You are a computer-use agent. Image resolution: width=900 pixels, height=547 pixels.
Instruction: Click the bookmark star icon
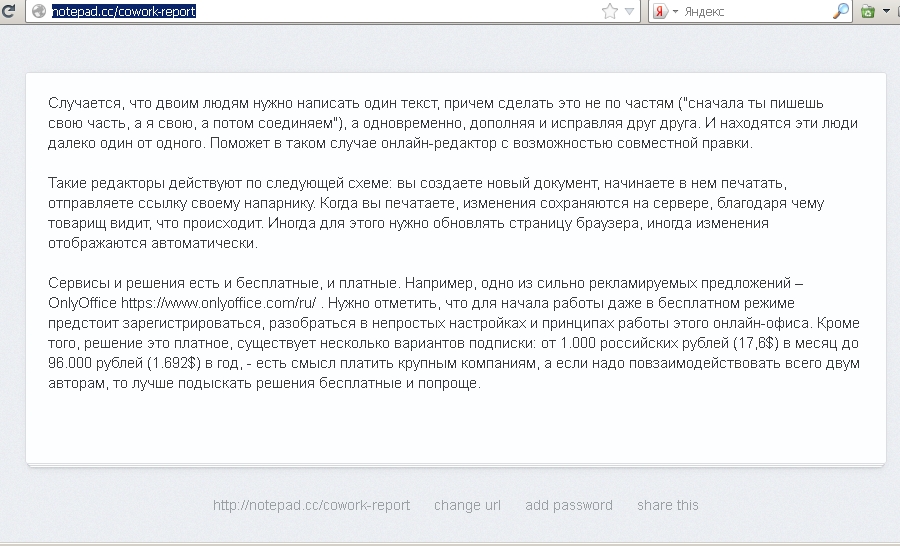click(x=610, y=11)
